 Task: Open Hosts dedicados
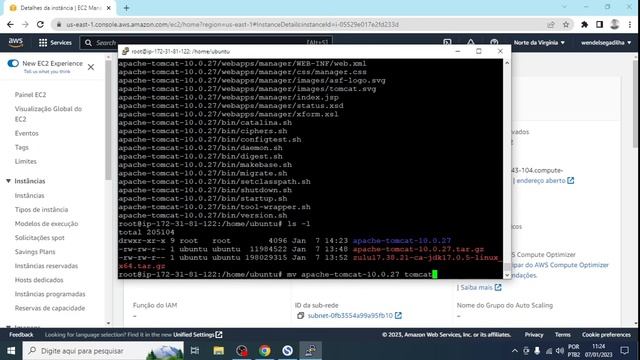tap(39, 280)
